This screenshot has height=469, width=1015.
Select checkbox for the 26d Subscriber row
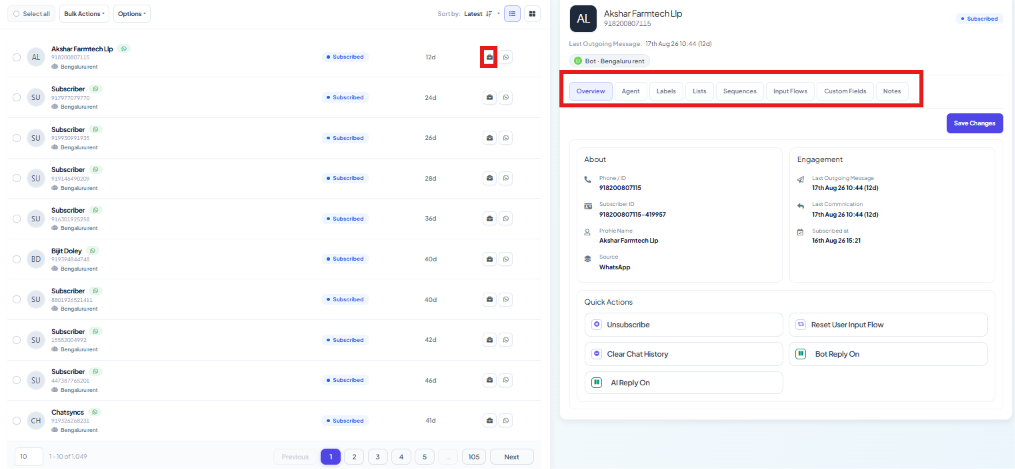17,138
